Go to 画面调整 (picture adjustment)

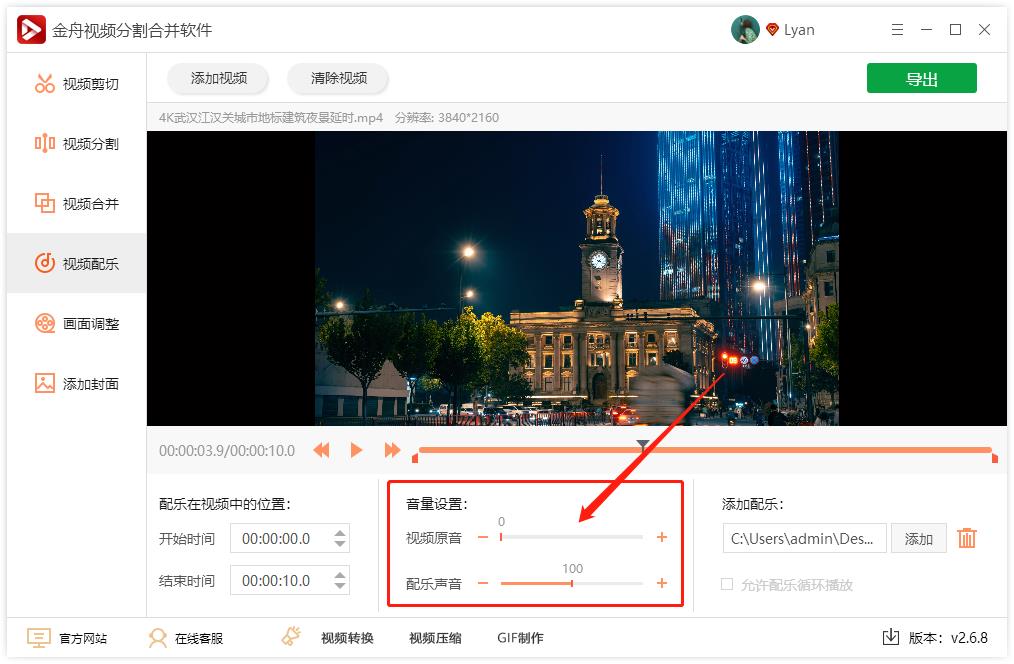tap(76, 323)
